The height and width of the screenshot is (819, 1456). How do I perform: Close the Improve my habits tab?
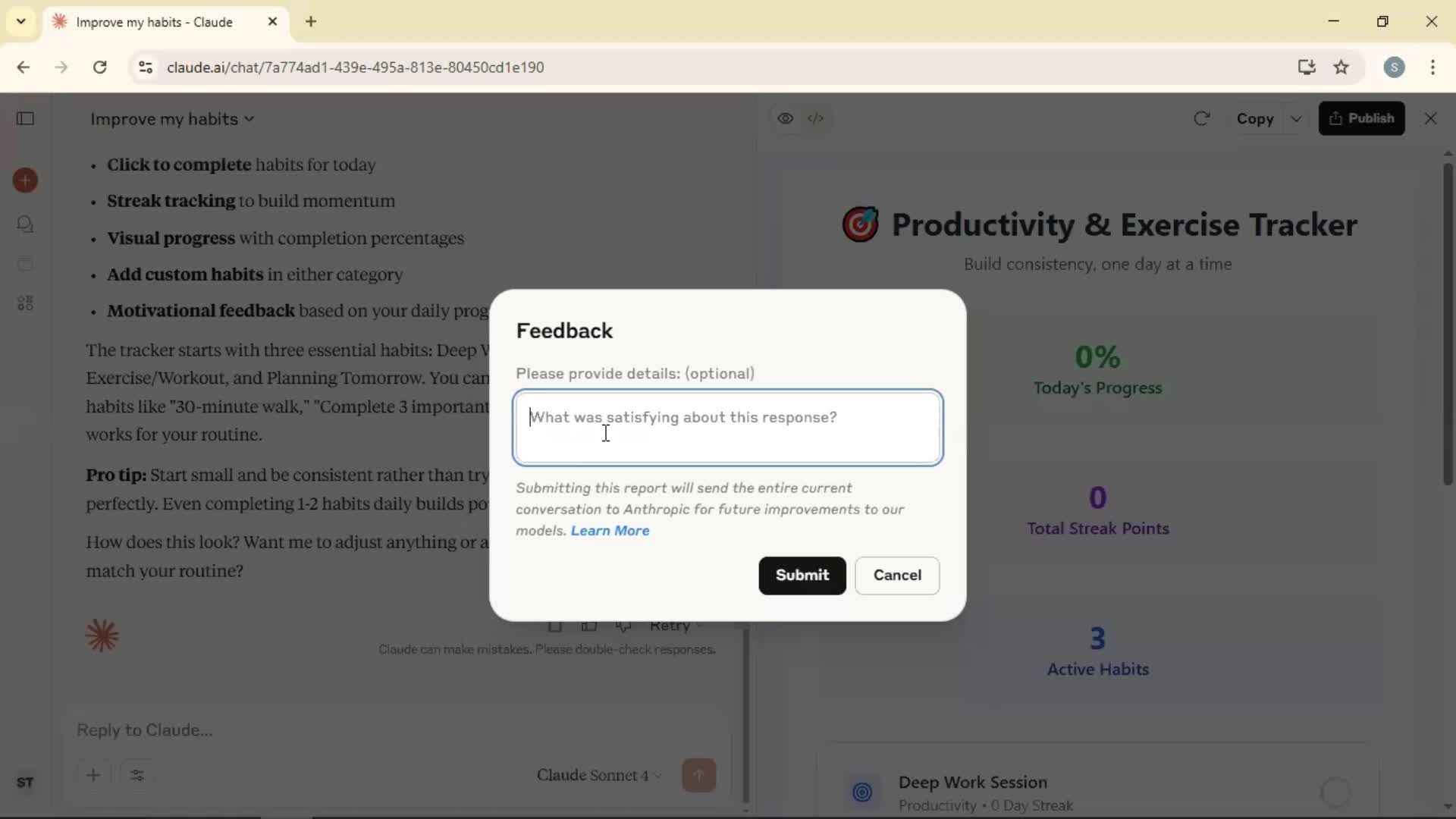coord(272,21)
